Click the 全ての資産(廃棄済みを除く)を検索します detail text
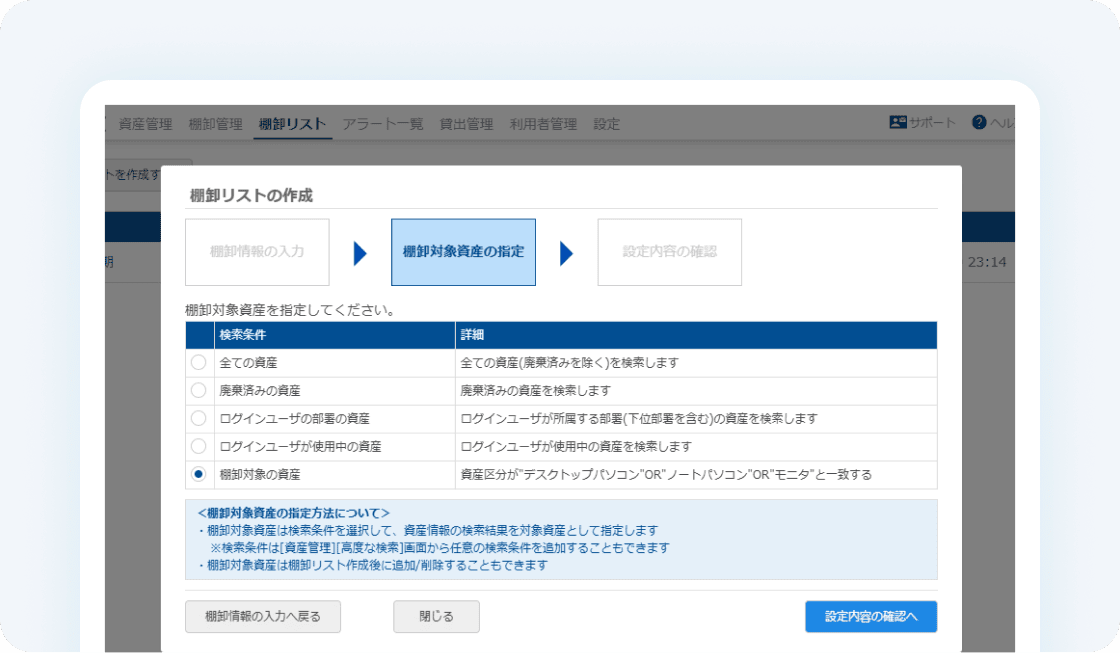Screen dimensions: 1120x653 click(x=569, y=363)
